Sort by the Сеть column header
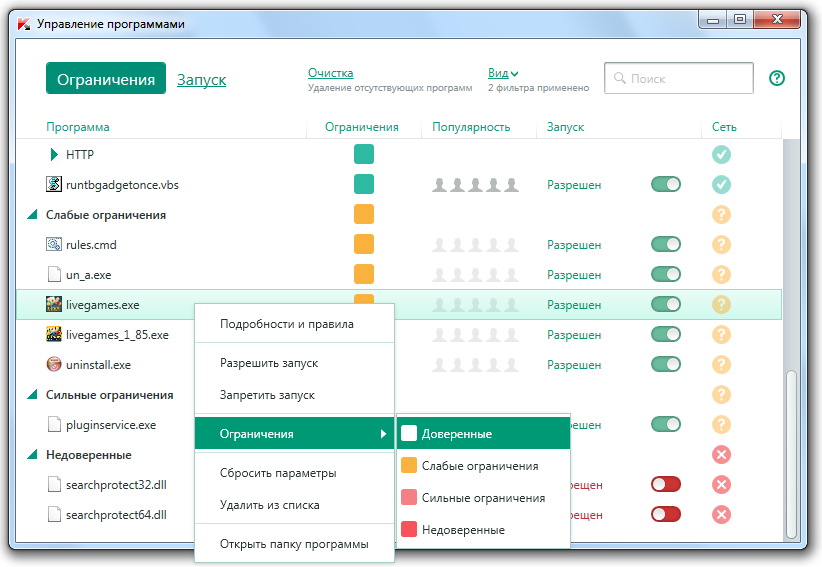Image resolution: width=822 pixels, height=567 pixels. coord(724,127)
